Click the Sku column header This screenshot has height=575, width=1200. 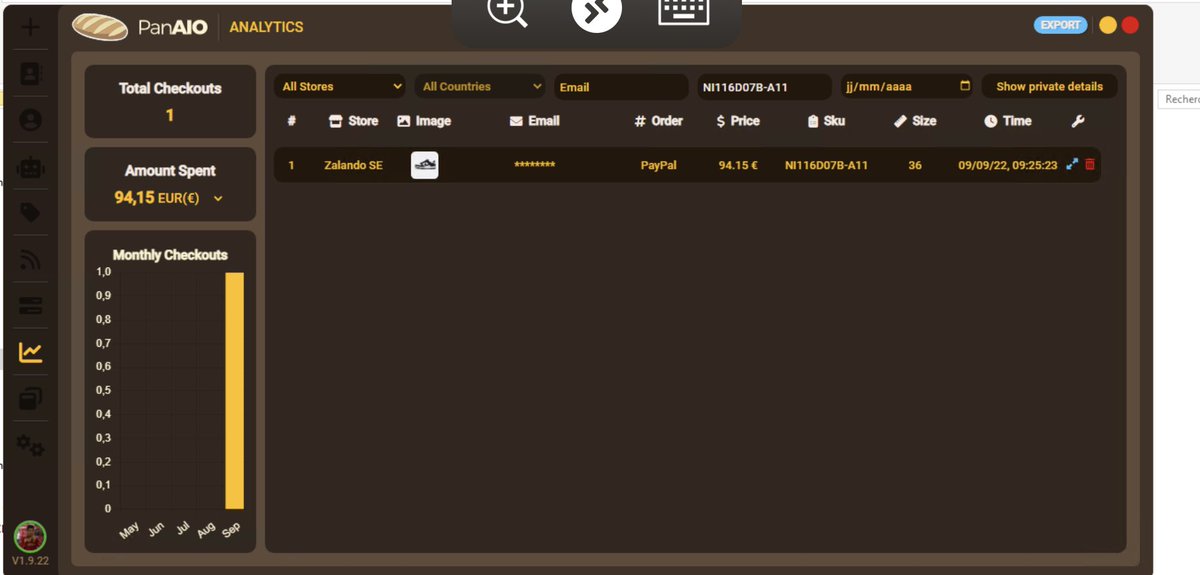pos(826,121)
